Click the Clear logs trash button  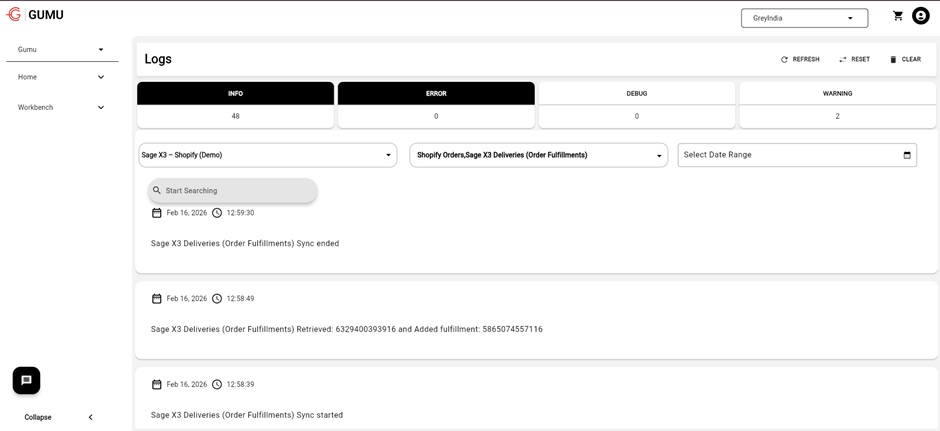pos(905,59)
